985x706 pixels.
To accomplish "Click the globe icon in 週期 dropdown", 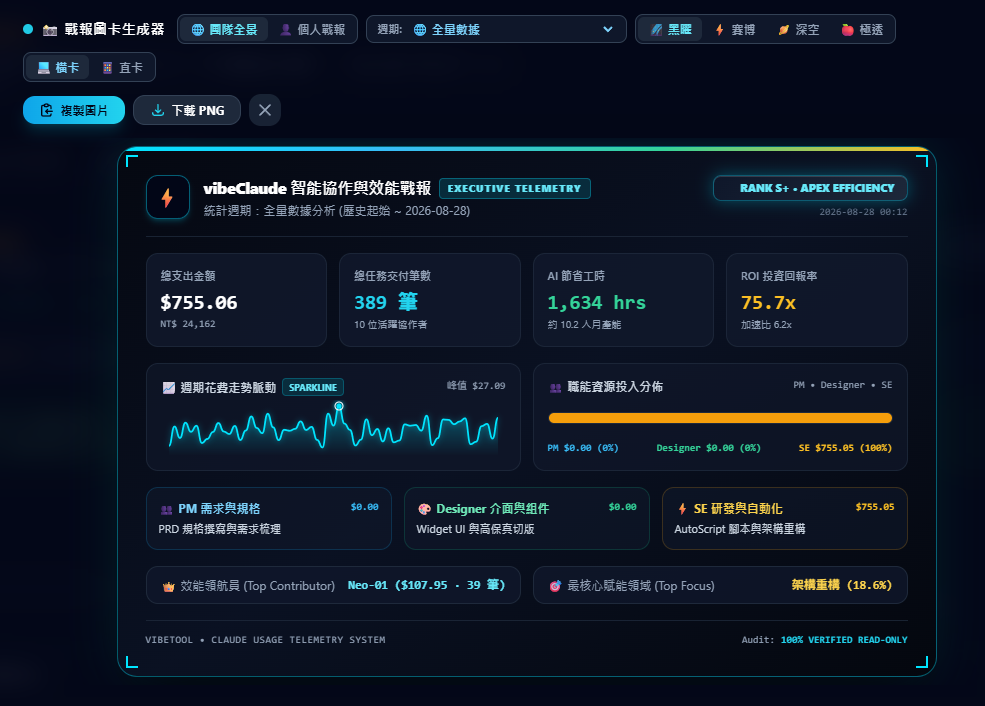I will (x=420, y=30).
